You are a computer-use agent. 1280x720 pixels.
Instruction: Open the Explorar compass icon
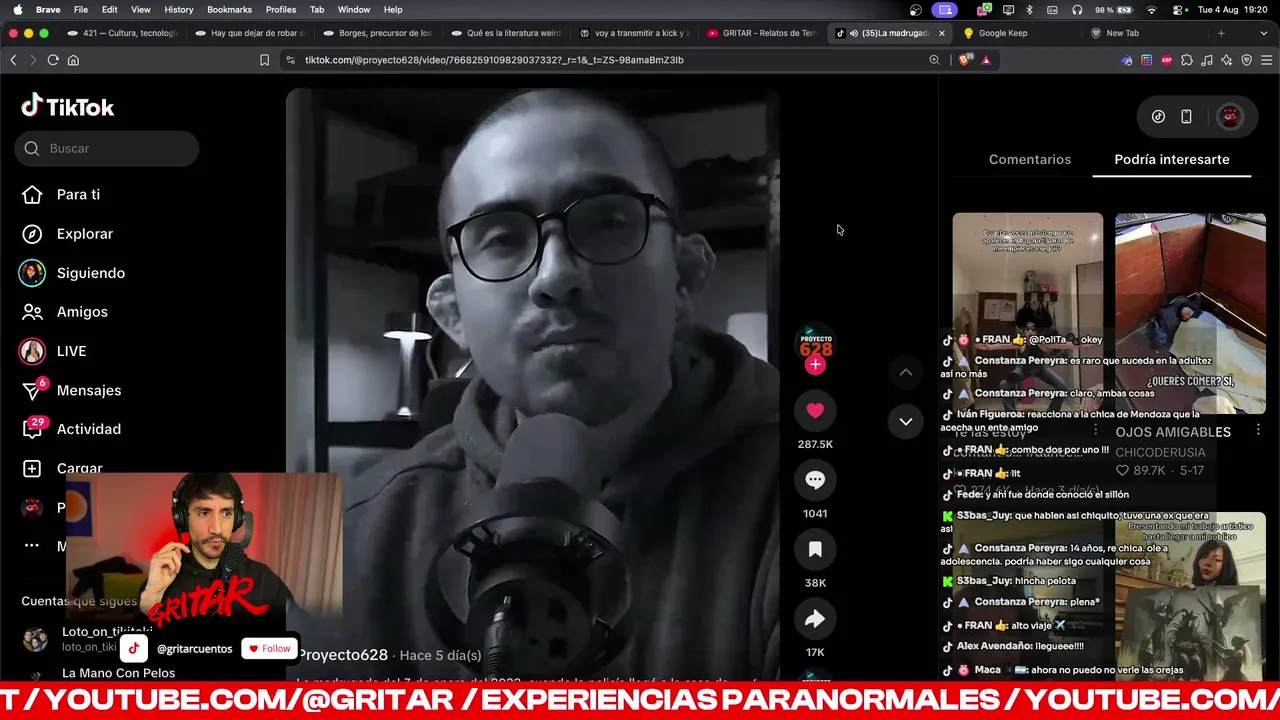click(32, 234)
